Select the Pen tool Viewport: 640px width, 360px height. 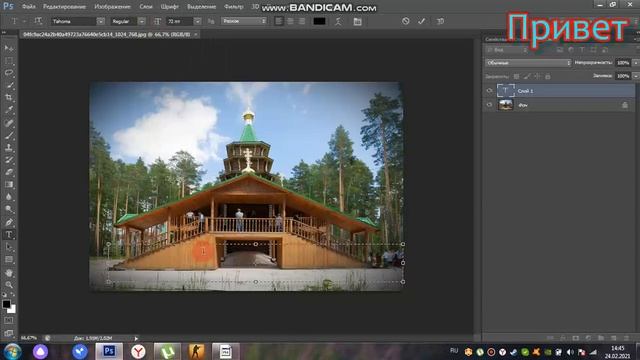click(x=9, y=222)
